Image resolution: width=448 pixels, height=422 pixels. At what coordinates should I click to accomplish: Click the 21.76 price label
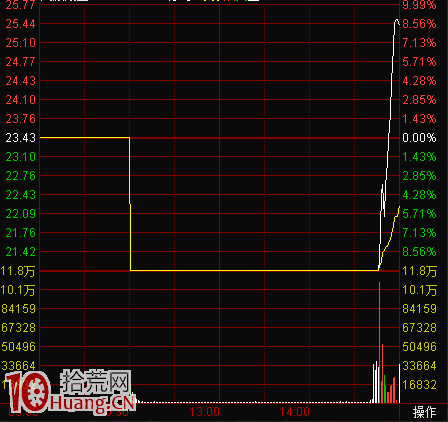(20, 233)
